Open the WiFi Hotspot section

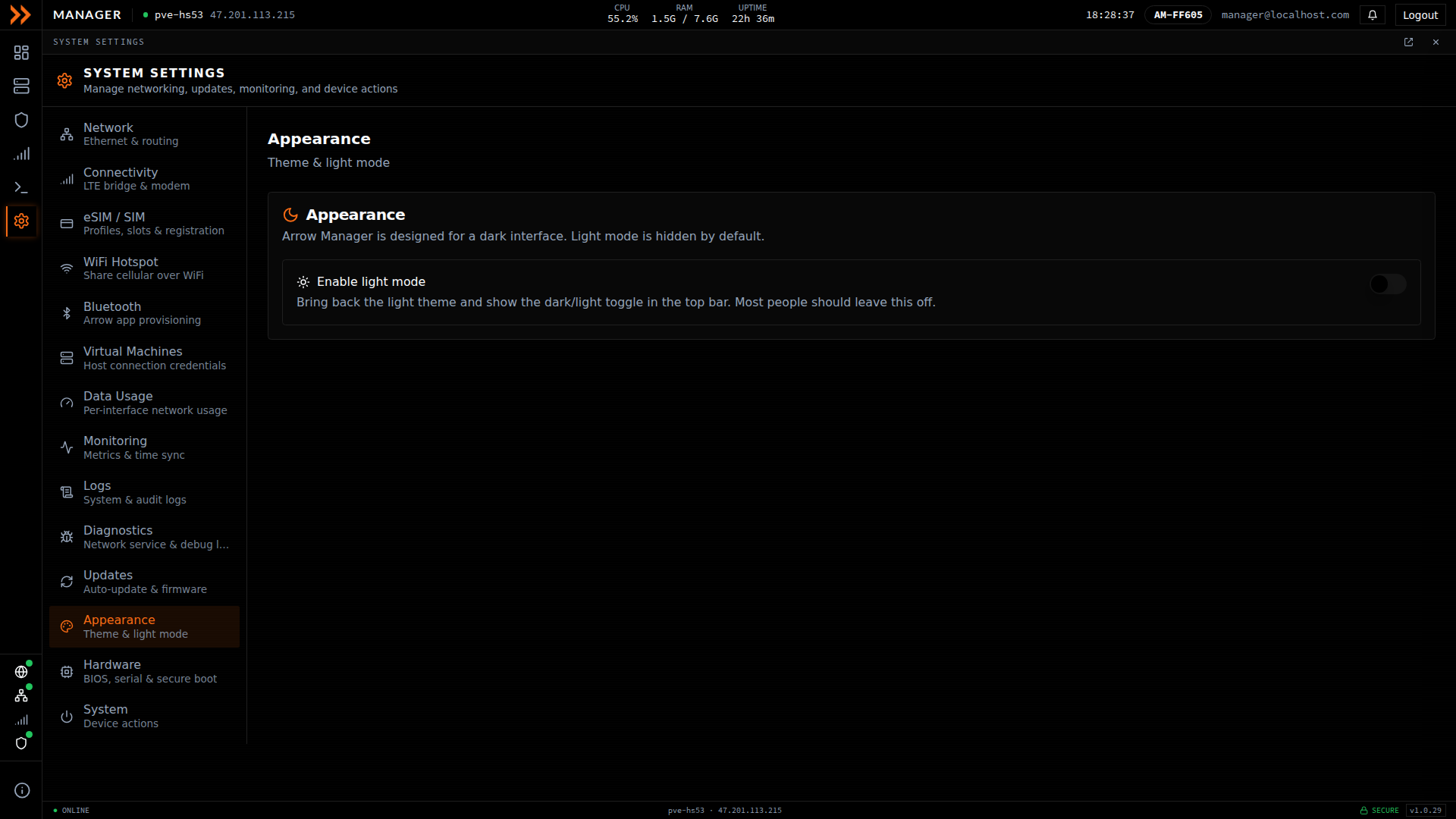144,268
